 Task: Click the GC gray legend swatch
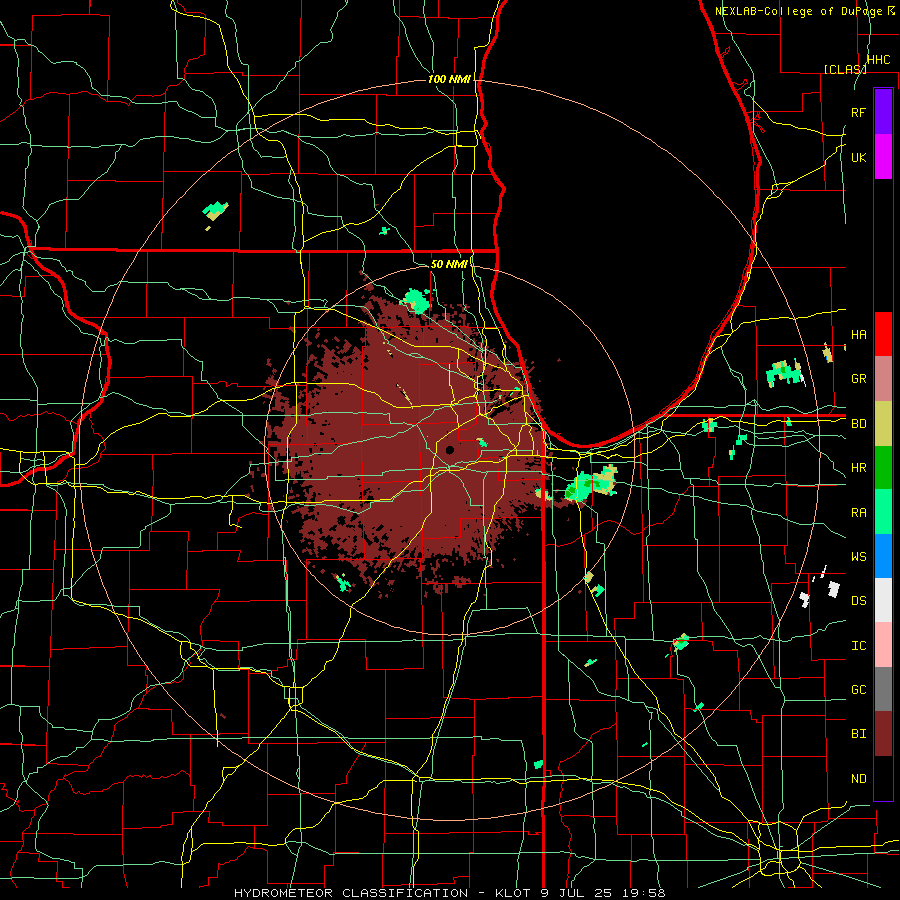point(883,689)
